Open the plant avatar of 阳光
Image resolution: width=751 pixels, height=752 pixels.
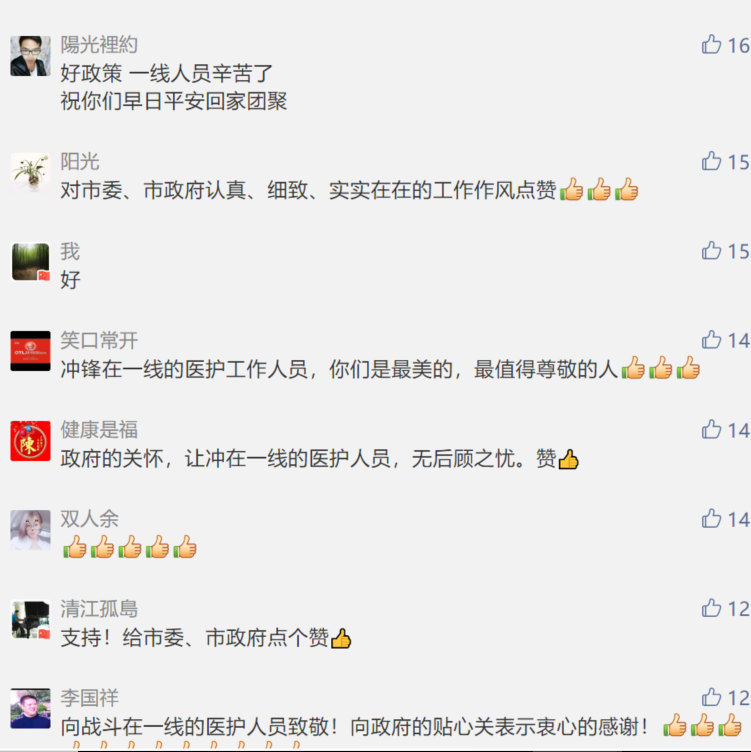point(30,173)
